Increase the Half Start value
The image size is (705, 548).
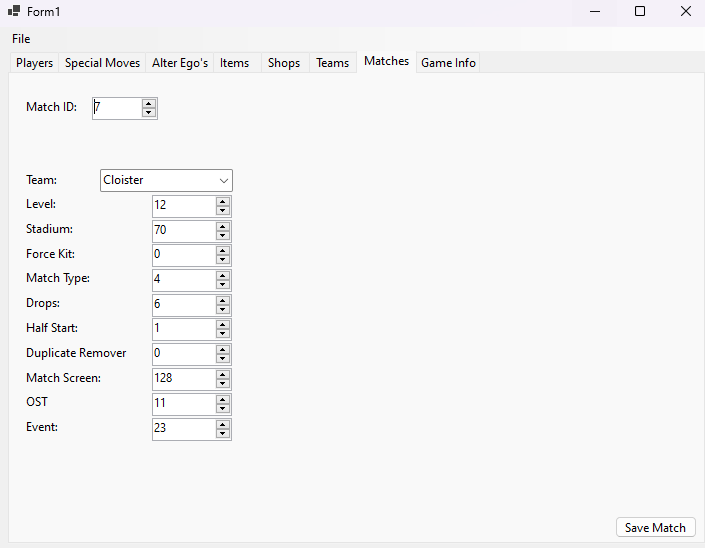[x=223, y=325]
